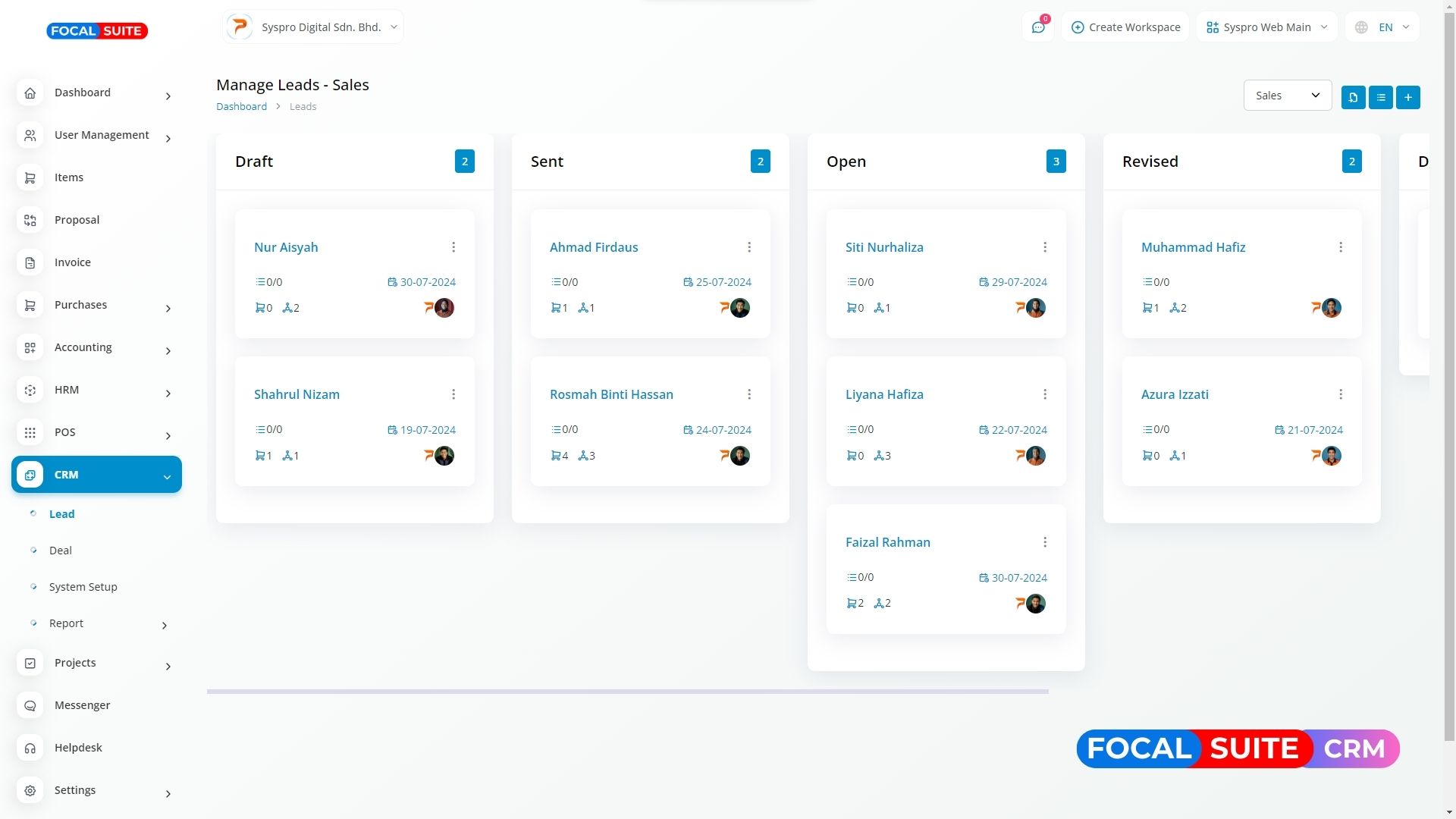The width and height of the screenshot is (1456, 819).
Task: Click Dashboard breadcrumb link
Action: click(x=241, y=107)
